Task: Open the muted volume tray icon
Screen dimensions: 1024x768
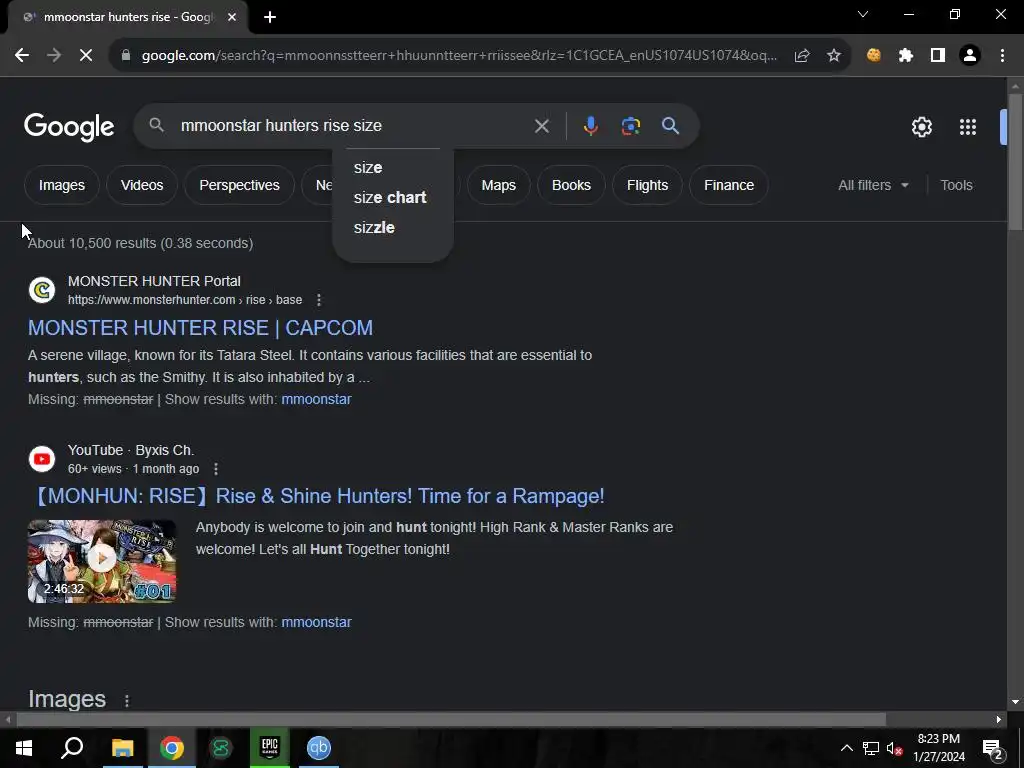Action: (895, 748)
